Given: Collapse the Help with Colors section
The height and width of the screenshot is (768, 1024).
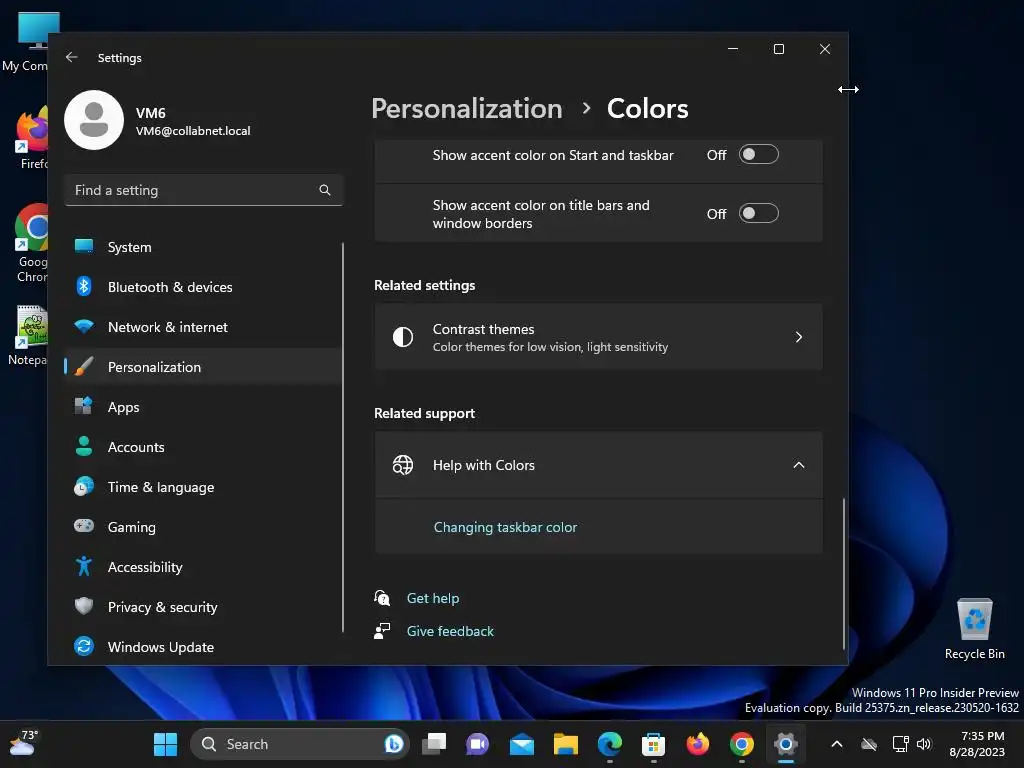Looking at the screenshot, I should [798, 465].
